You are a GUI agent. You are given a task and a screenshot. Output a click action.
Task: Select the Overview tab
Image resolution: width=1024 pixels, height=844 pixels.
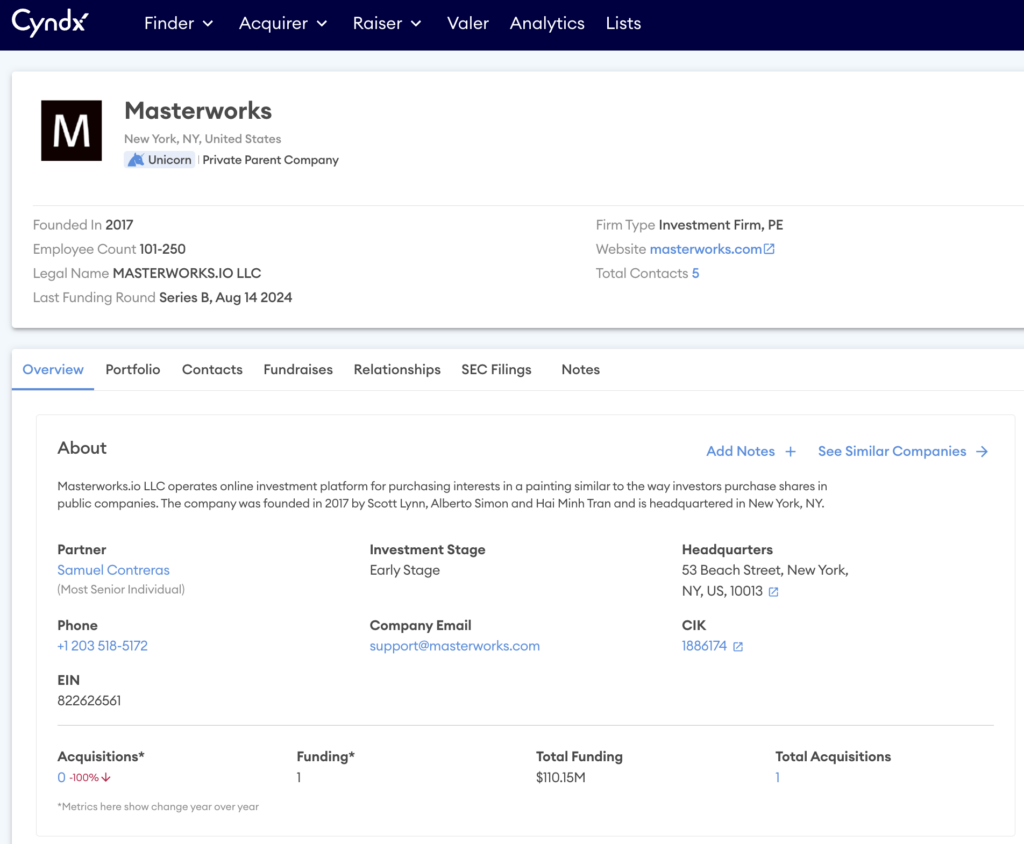53,370
